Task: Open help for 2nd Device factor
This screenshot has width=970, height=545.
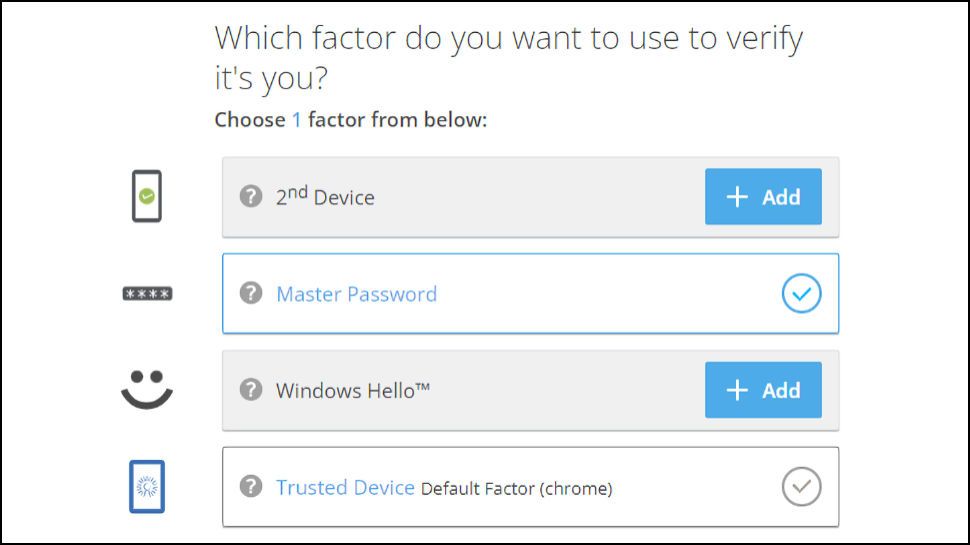Action: 251,196
